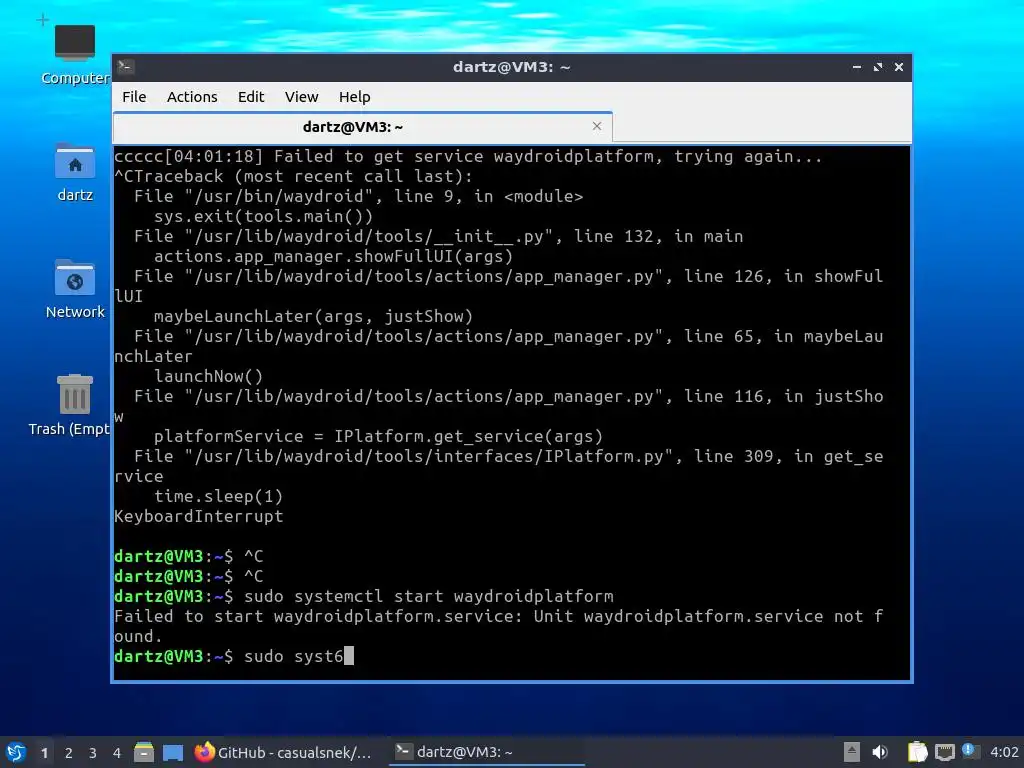Open the File menu

134,97
